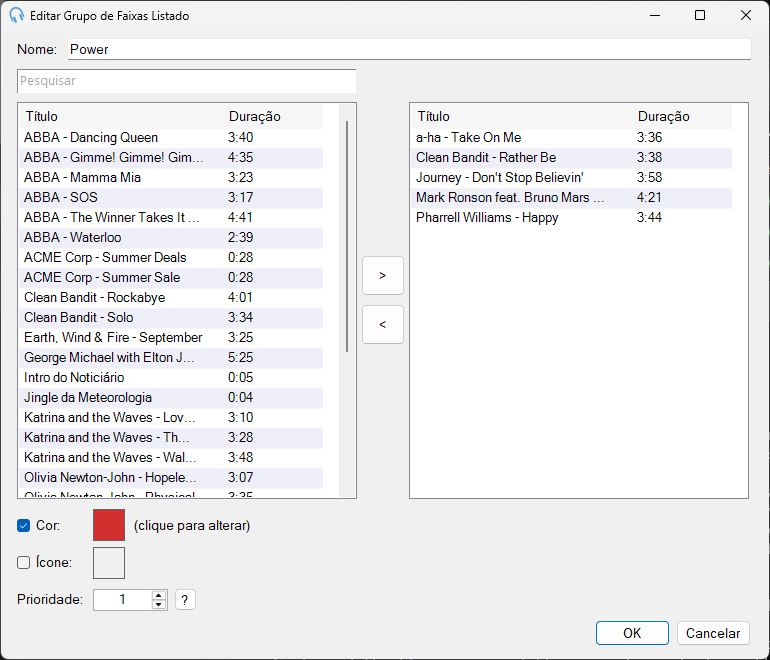Image resolution: width=770 pixels, height=660 pixels.
Task: Click the Prioridade value field
Action: coord(123,600)
